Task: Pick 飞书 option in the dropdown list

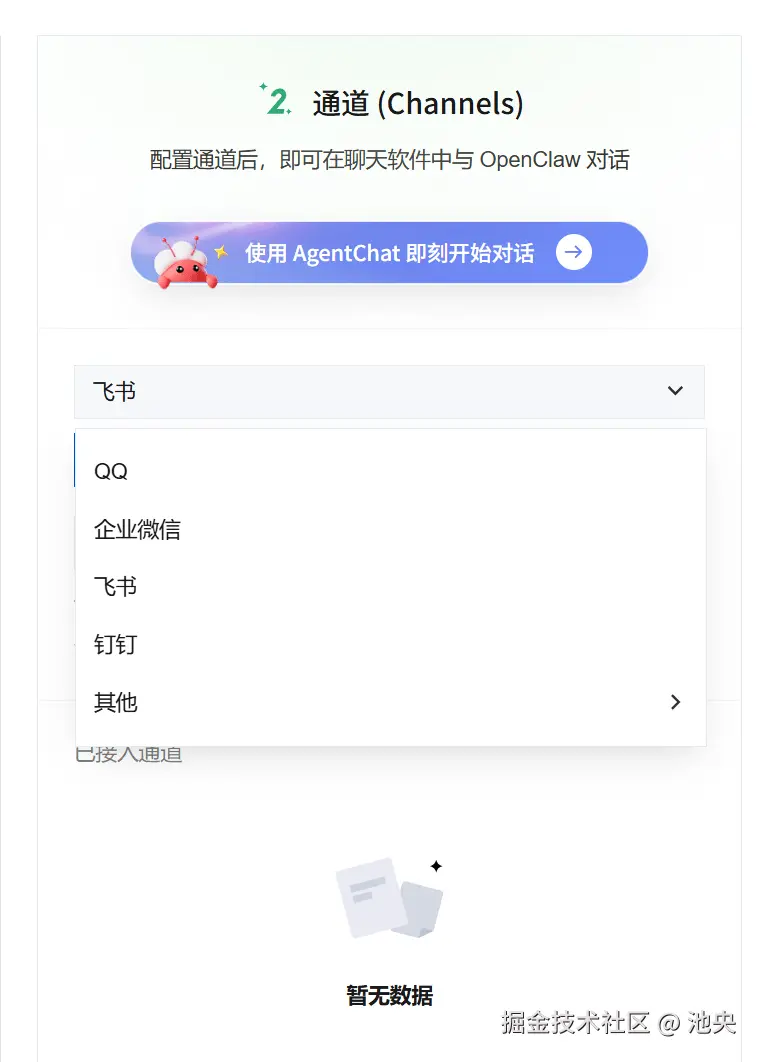Action: 390,587
